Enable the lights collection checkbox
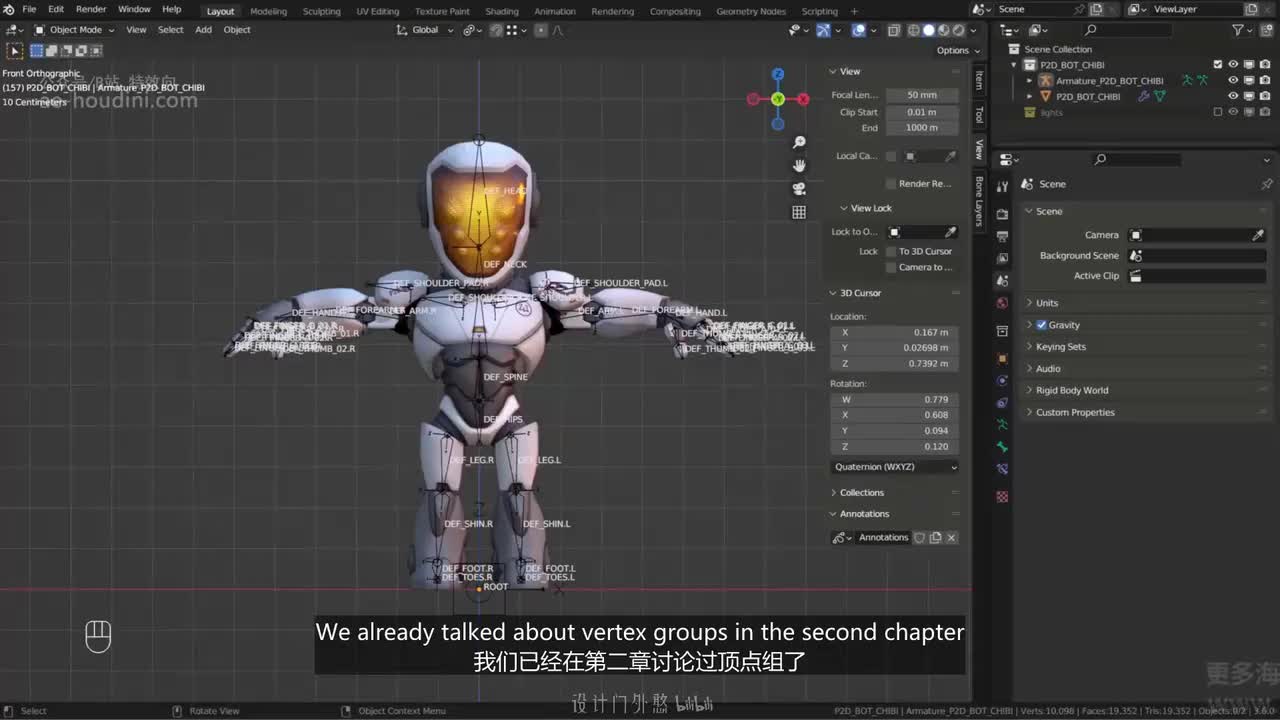 click(1217, 112)
